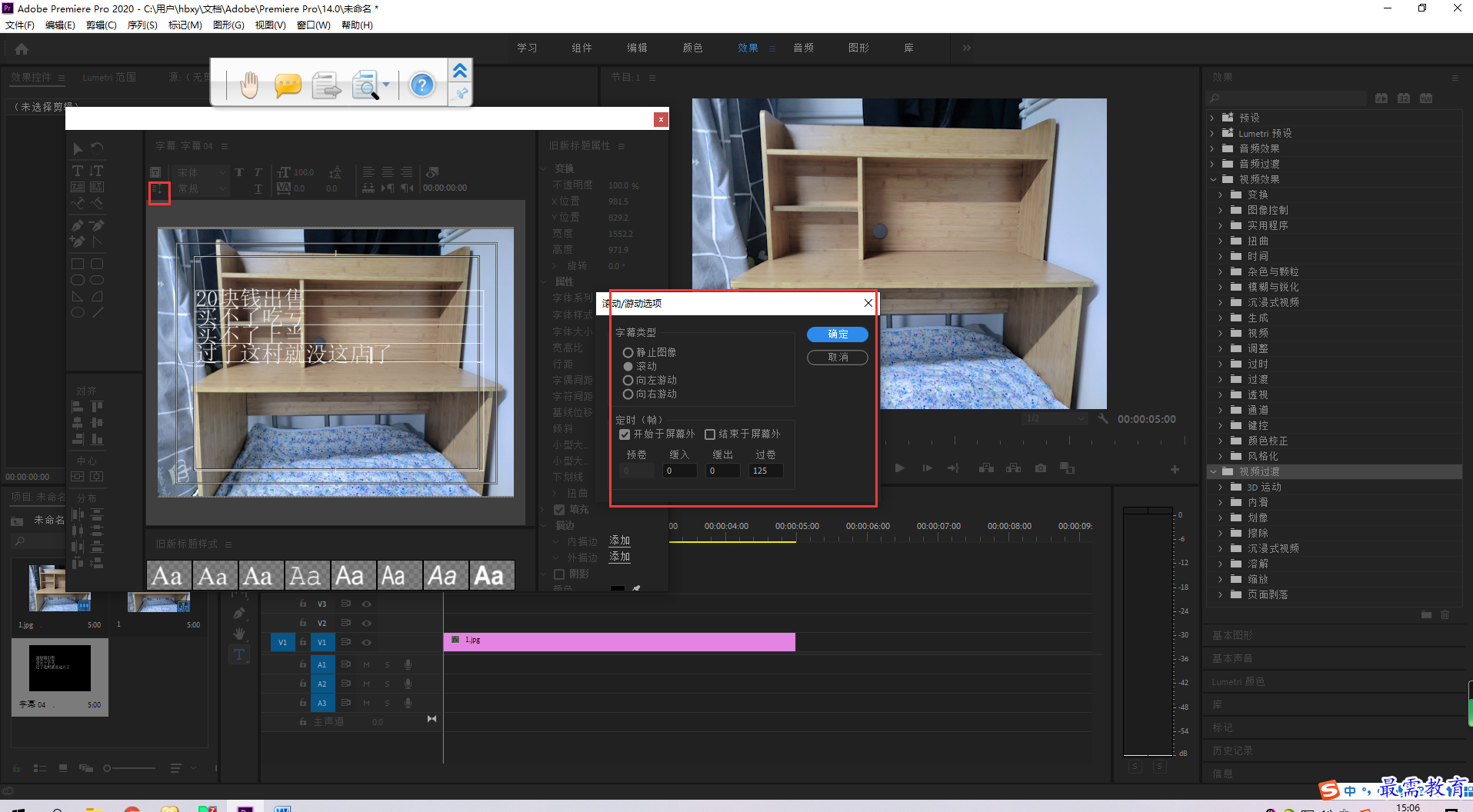This screenshot has width=1473, height=812.
Task: Expand 预设 folder in Effects panel
Action: (x=1212, y=118)
